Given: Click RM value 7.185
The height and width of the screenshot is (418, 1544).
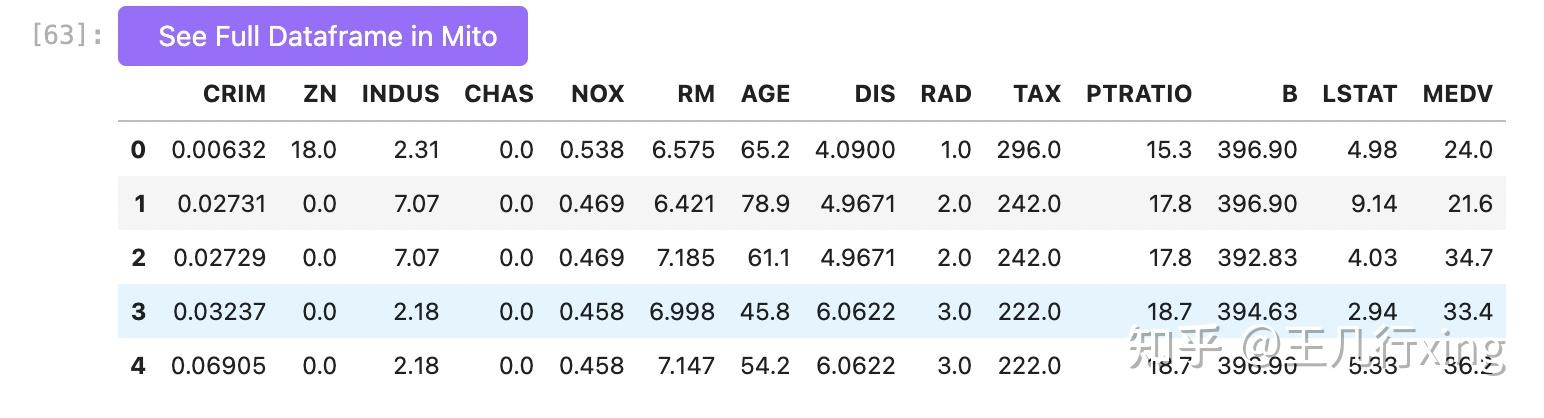Looking at the screenshot, I should click(x=685, y=258).
